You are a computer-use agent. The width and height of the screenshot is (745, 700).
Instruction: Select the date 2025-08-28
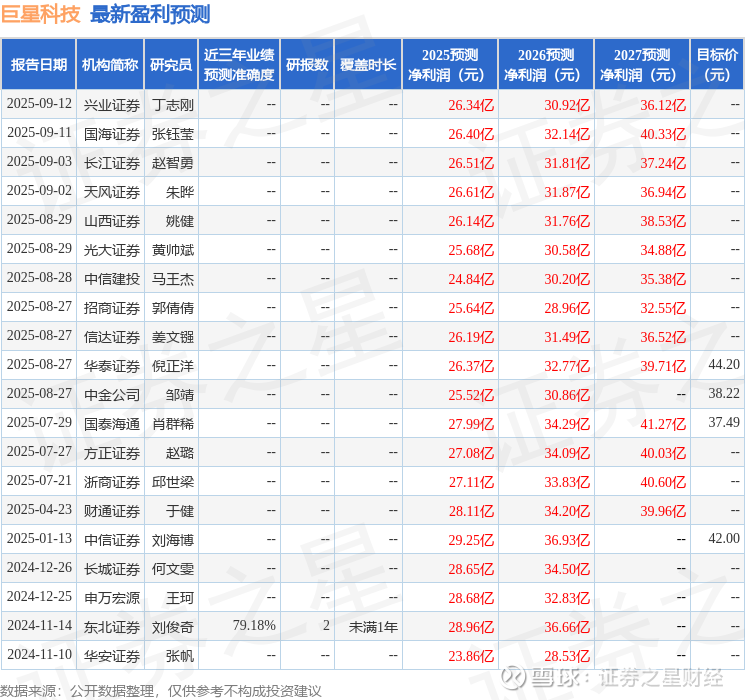tap(39, 278)
